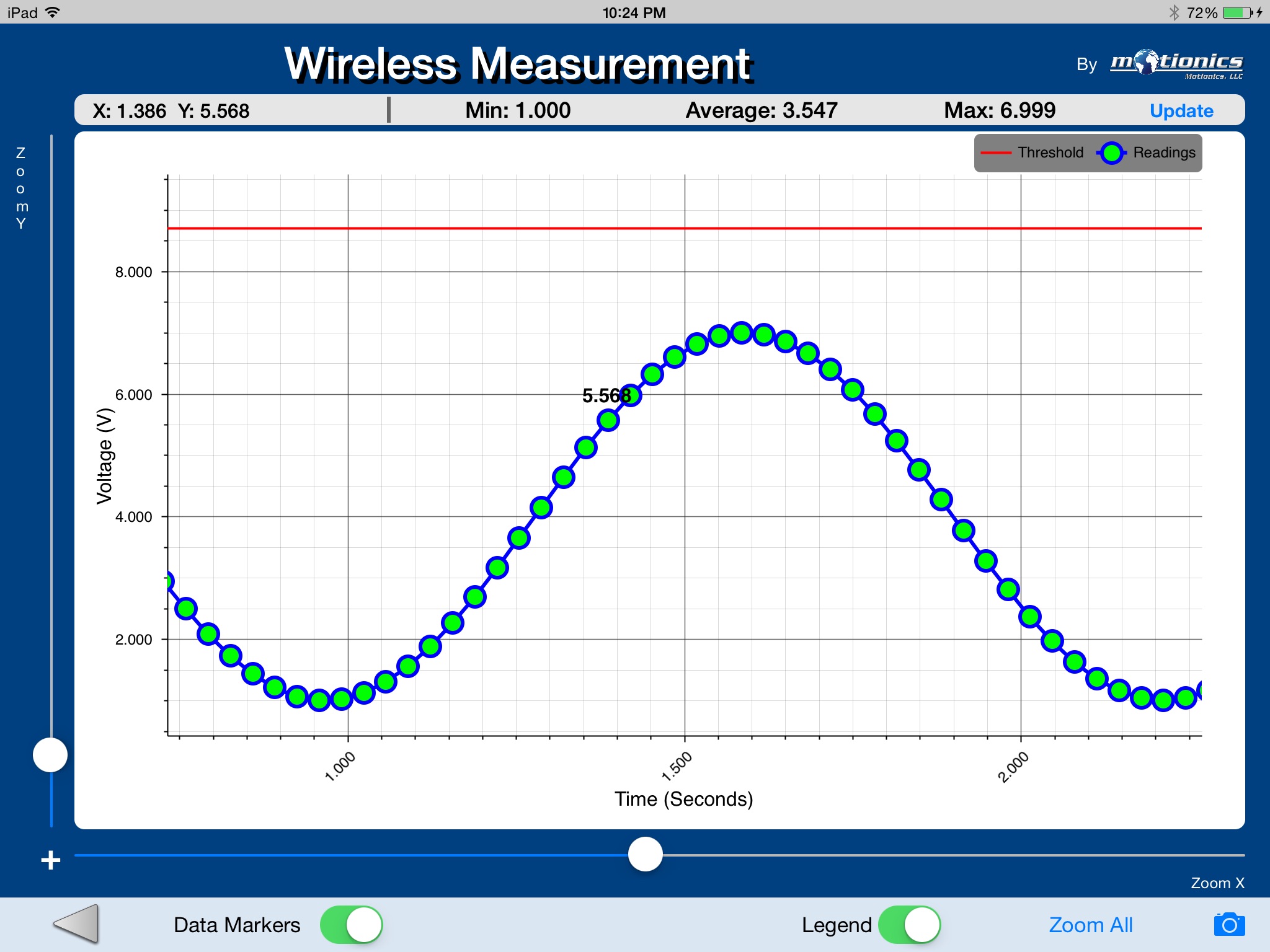1270x952 pixels.
Task: Tap the Readings marker icon in legend
Action: [x=1111, y=152]
